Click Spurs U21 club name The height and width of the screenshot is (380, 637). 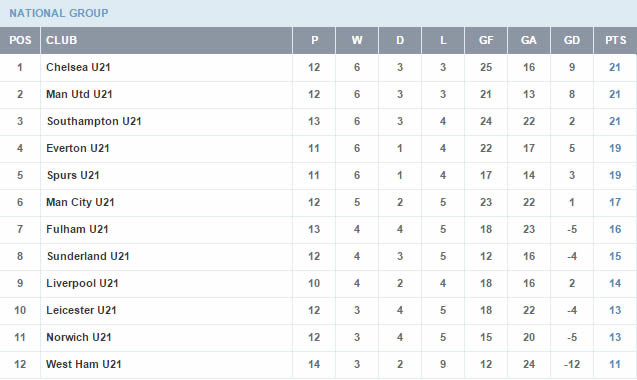coord(73,176)
